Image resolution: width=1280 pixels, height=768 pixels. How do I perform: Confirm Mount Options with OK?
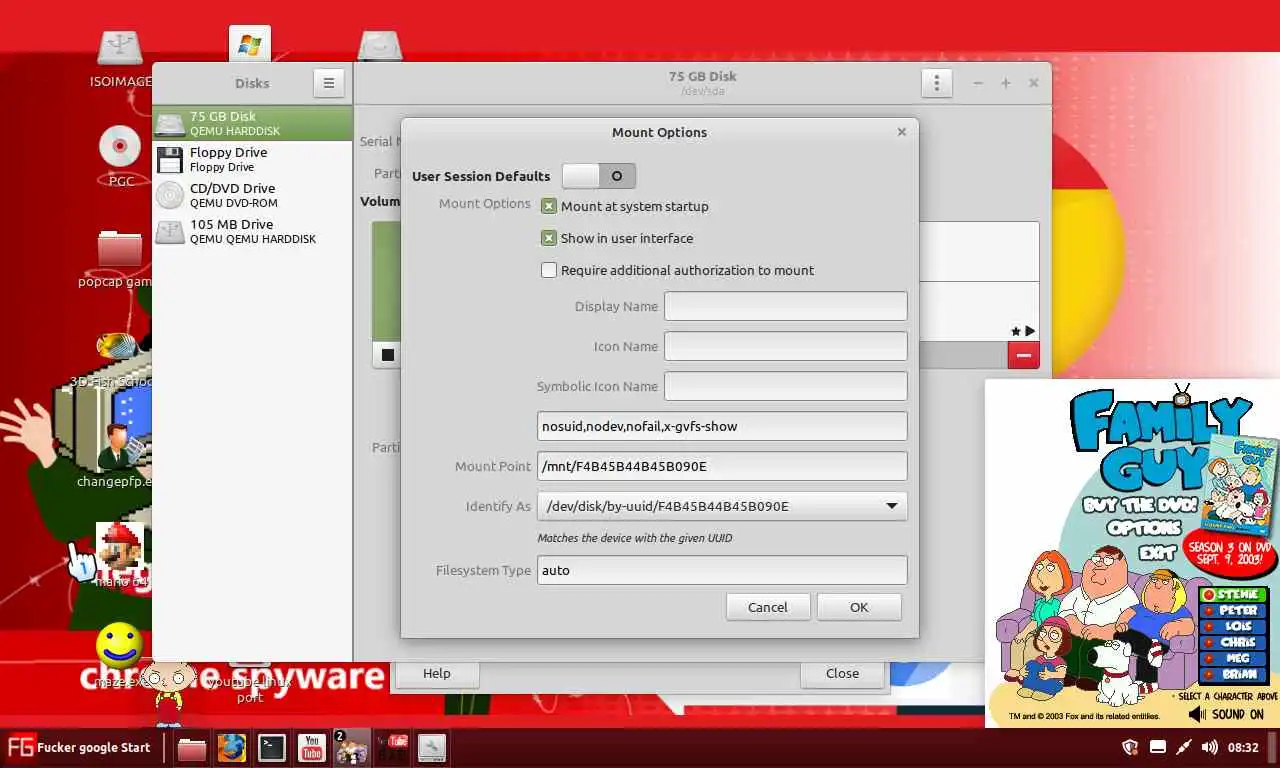click(859, 607)
